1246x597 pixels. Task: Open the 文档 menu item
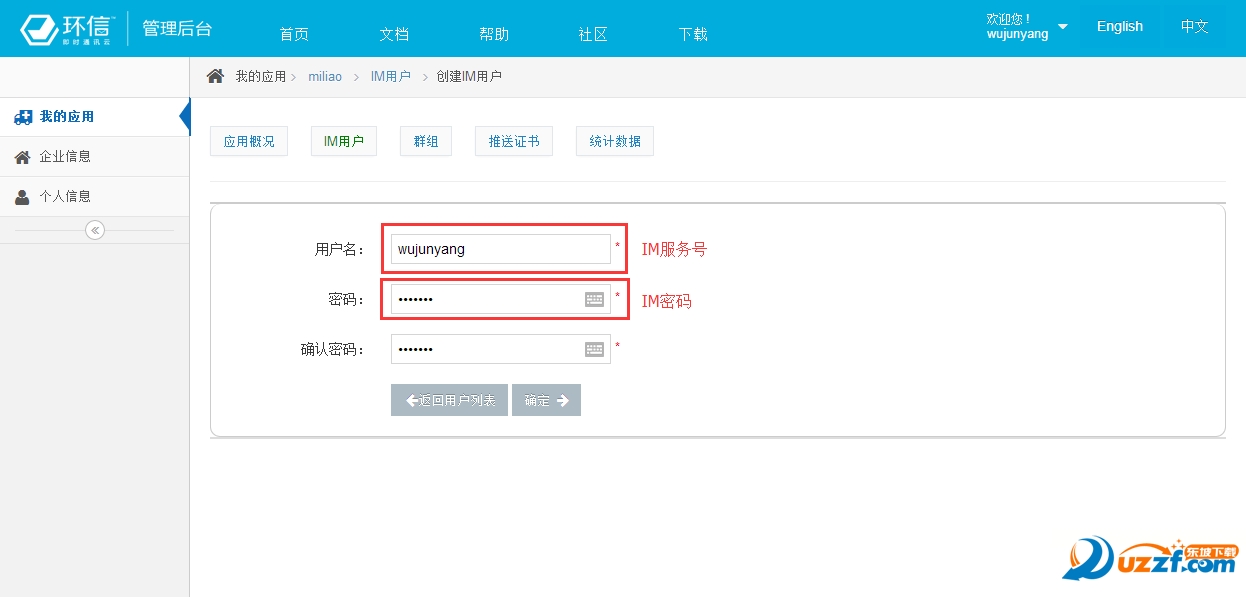coord(394,34)
